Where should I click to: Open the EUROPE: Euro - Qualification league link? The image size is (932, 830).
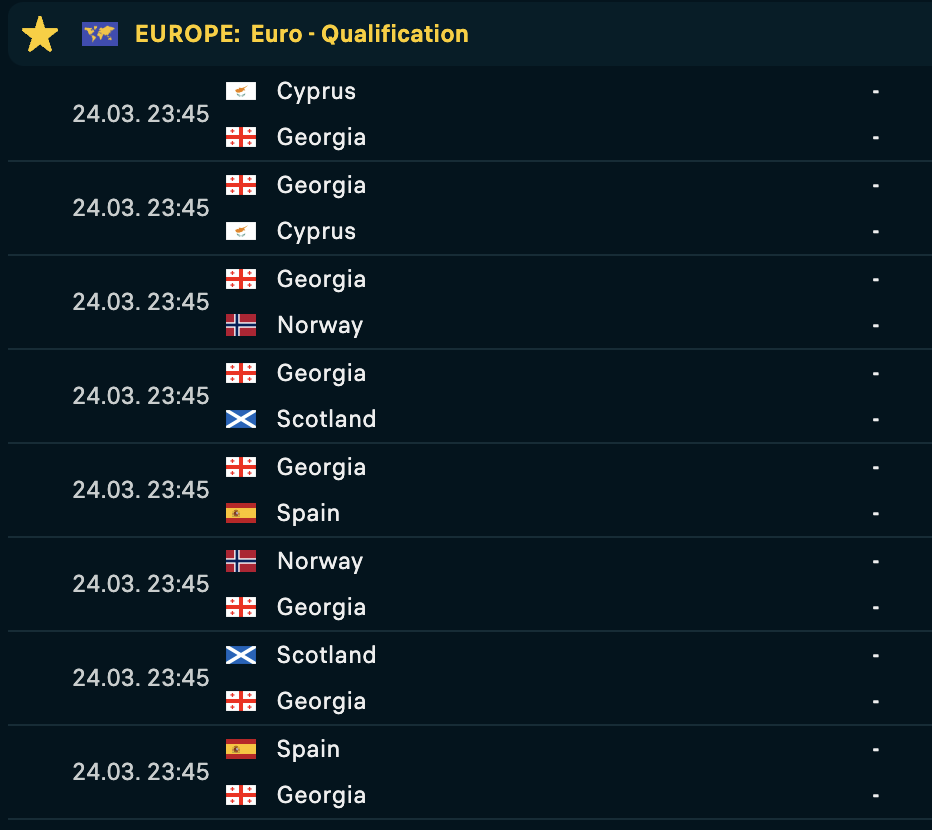click(302, 34)
